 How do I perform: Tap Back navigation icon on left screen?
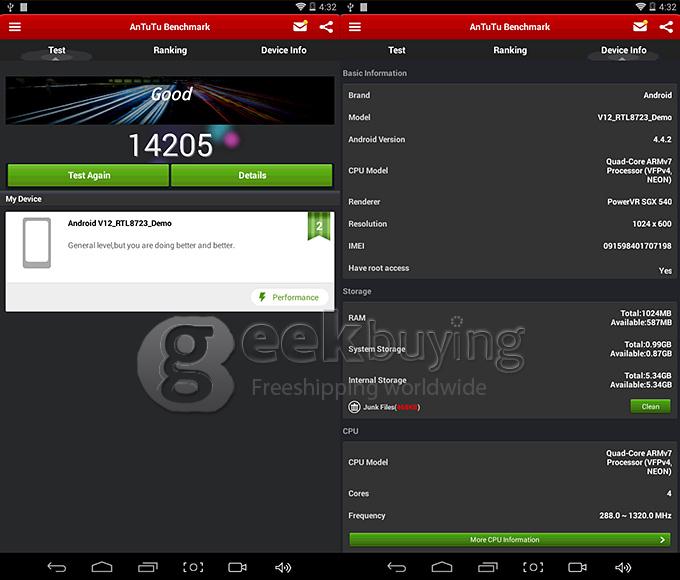(57, 567)
